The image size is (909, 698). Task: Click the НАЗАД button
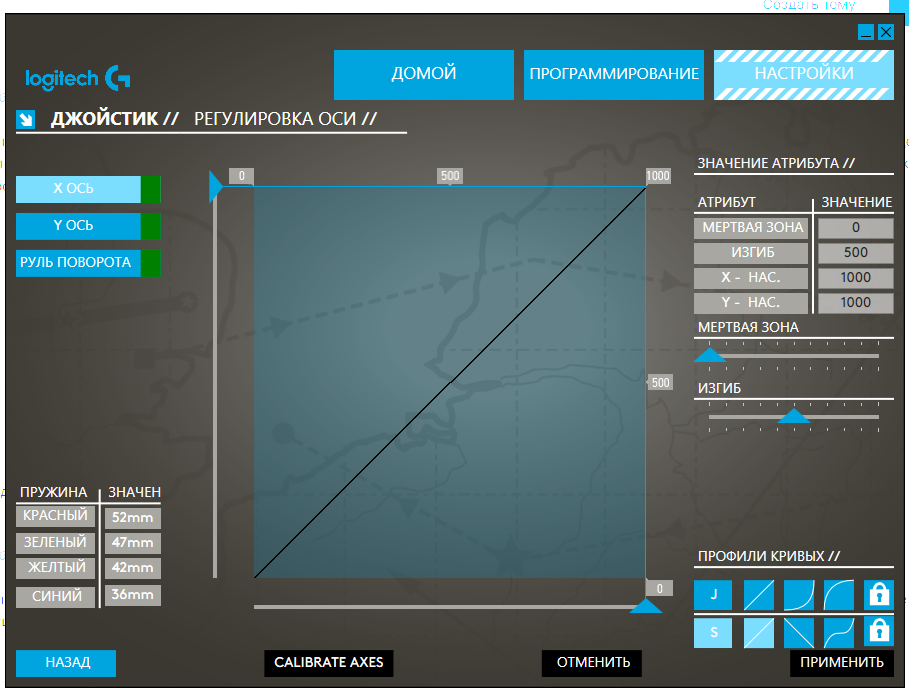point(66,663)
